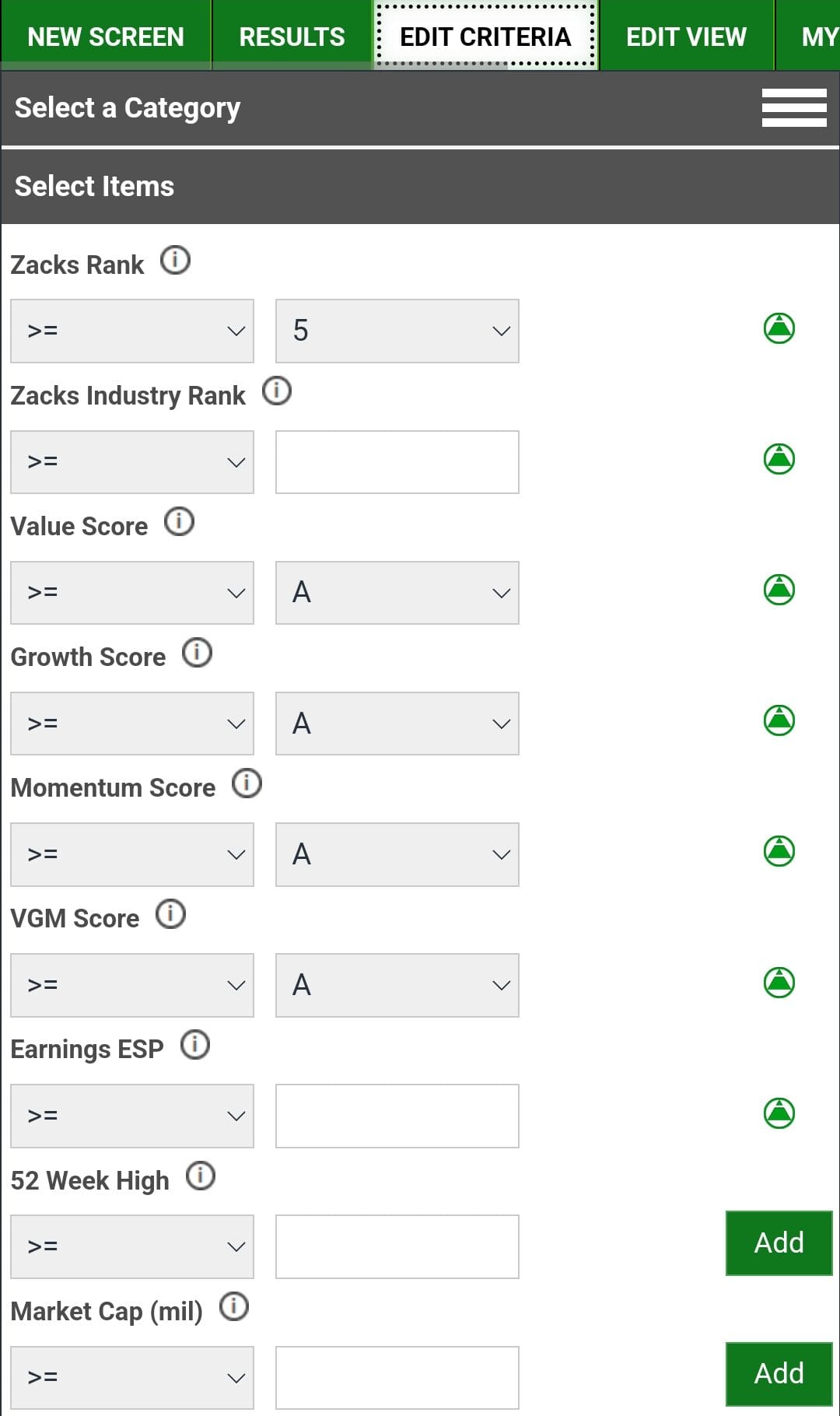Click the Growth Score info icon
840x1416 pixels.
[x=197, y=653]
